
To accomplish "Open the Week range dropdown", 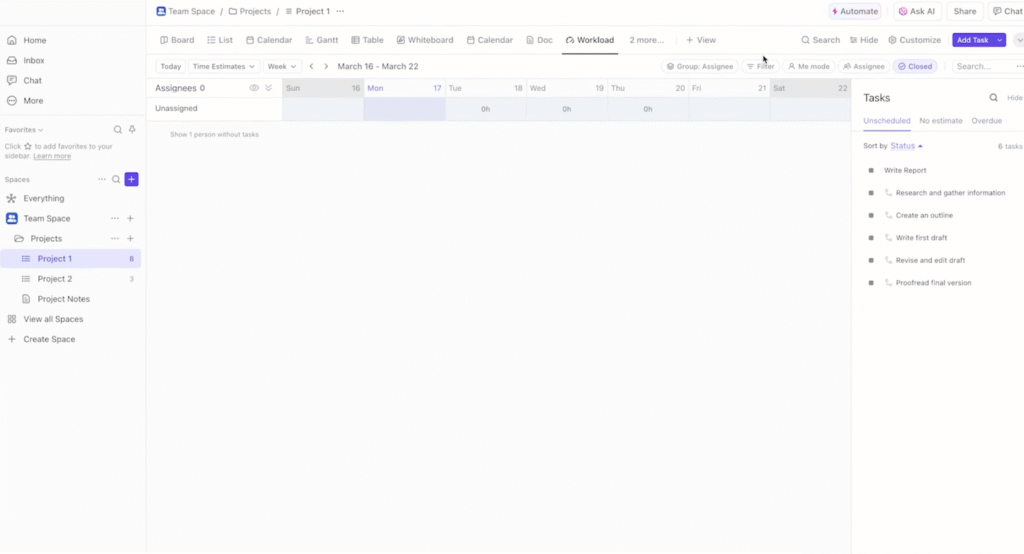I will [x=281, y=67].
